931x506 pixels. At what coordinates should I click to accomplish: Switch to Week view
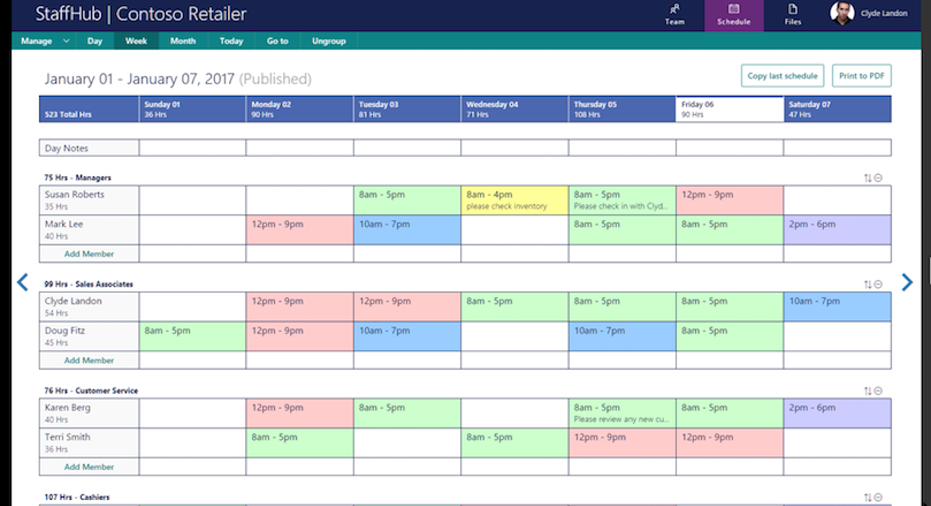point(136,41)
